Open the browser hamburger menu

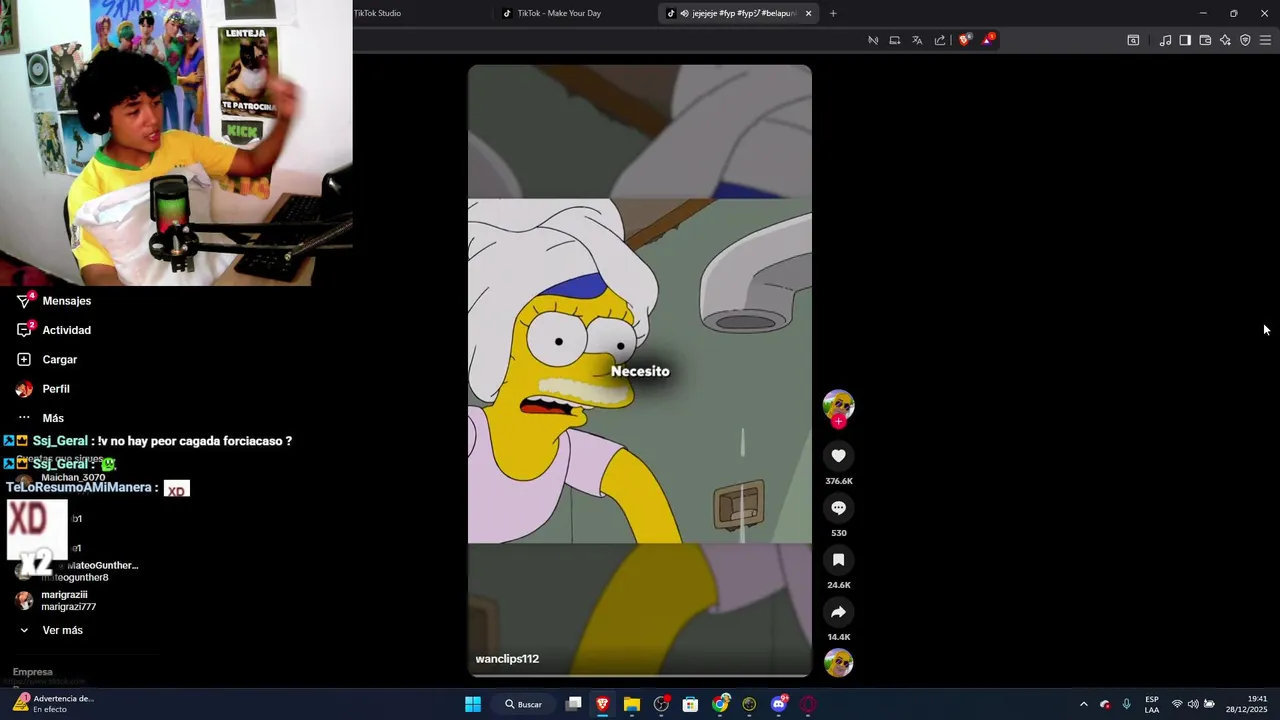(1265, 40)
